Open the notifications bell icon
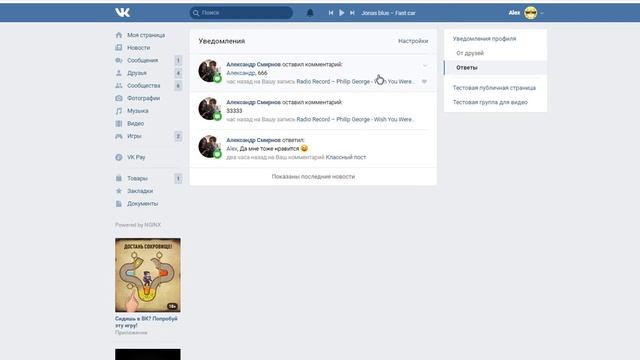This screenshot has height=360, width=640. (310, 13)
